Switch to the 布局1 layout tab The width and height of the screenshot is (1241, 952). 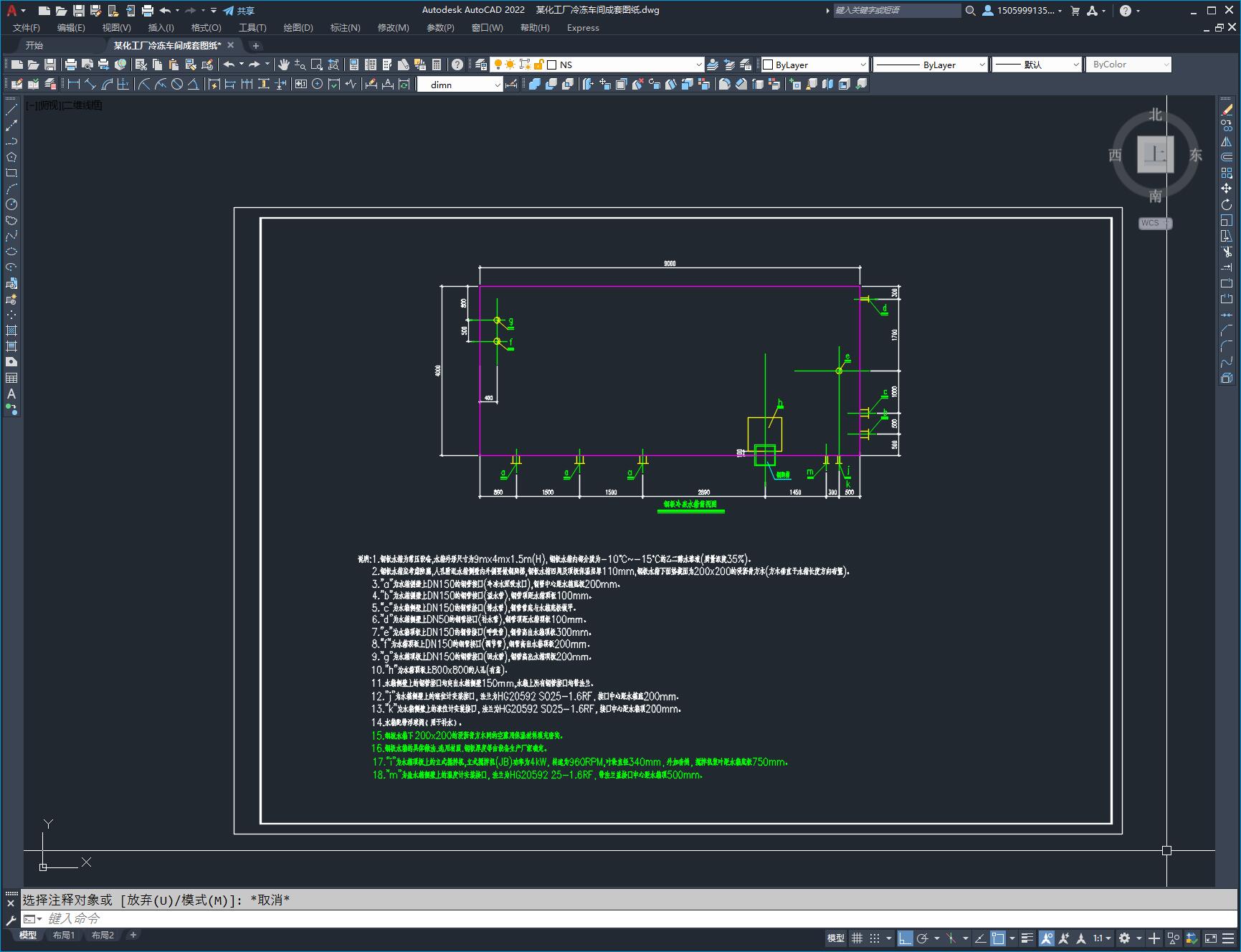(64, 935)
